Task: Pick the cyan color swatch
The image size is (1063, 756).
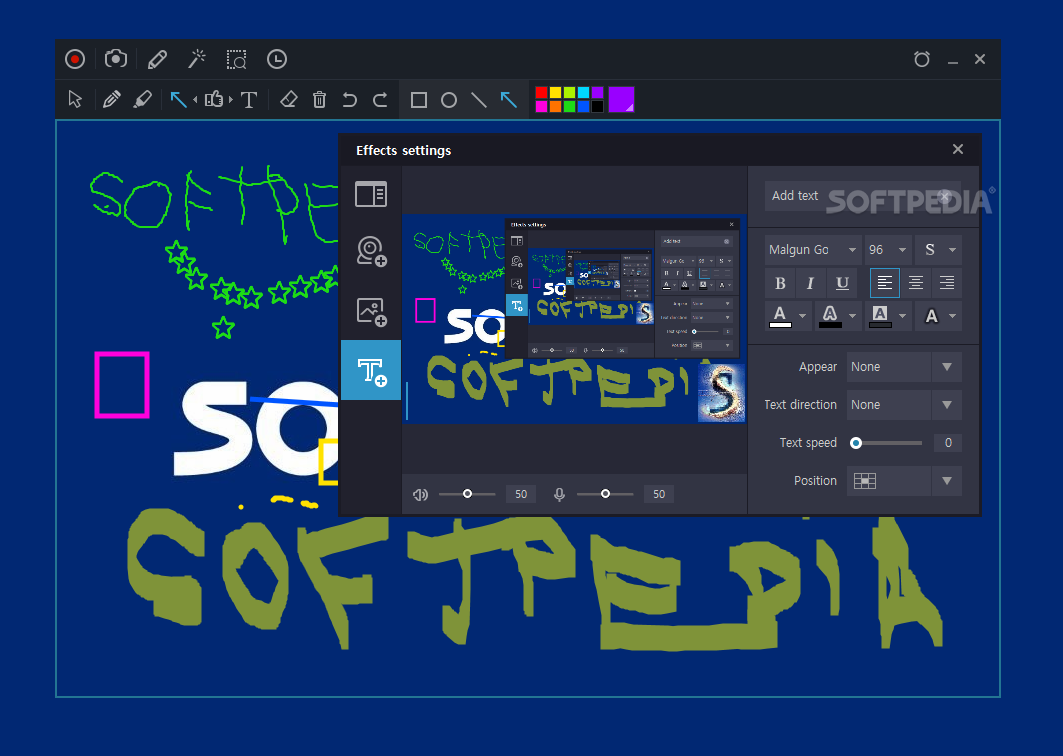Action: click(583, 93)
